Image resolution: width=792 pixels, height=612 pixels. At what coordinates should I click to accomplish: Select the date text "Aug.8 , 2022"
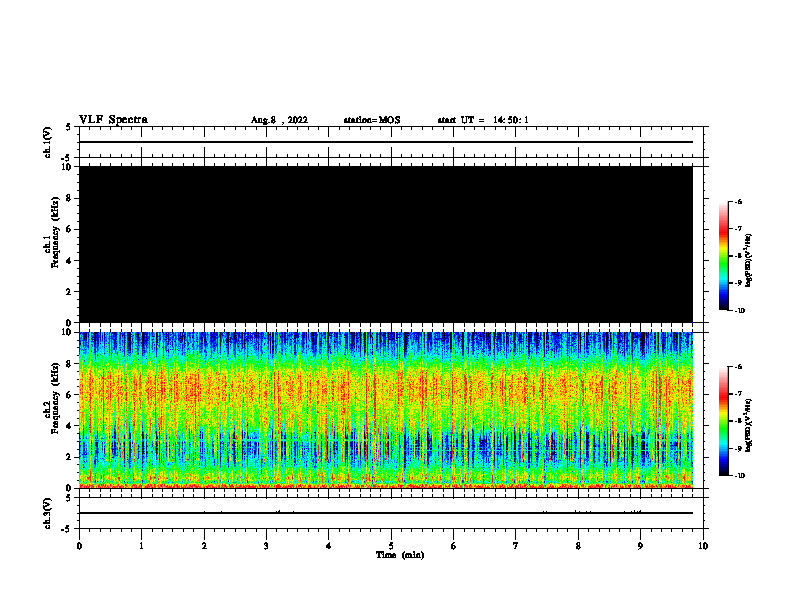pyautogui.click(x=279, y=120)
